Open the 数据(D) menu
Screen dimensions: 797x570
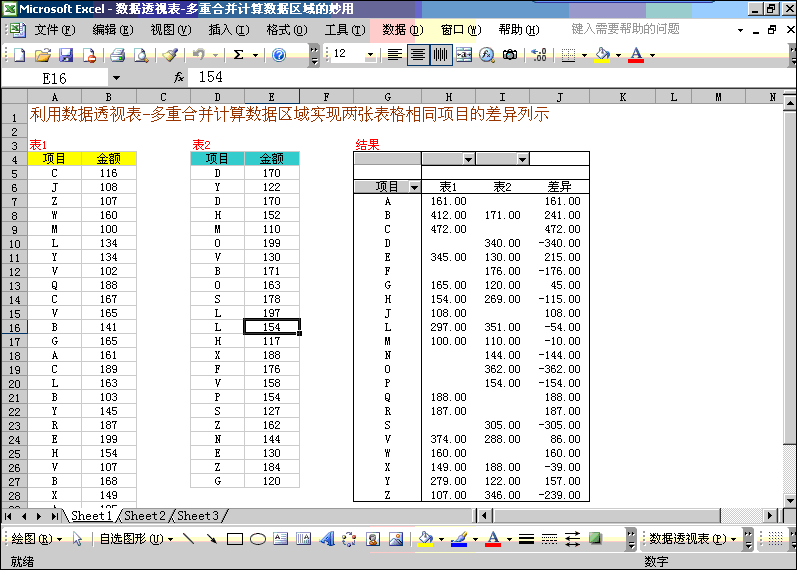click(402, 30)
